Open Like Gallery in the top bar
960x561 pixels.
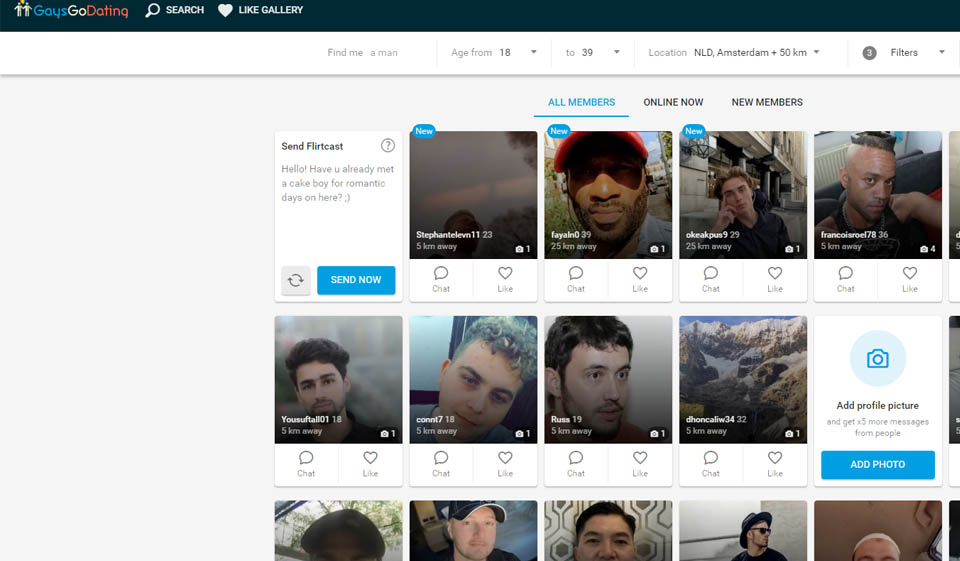[x=260, y=10]
